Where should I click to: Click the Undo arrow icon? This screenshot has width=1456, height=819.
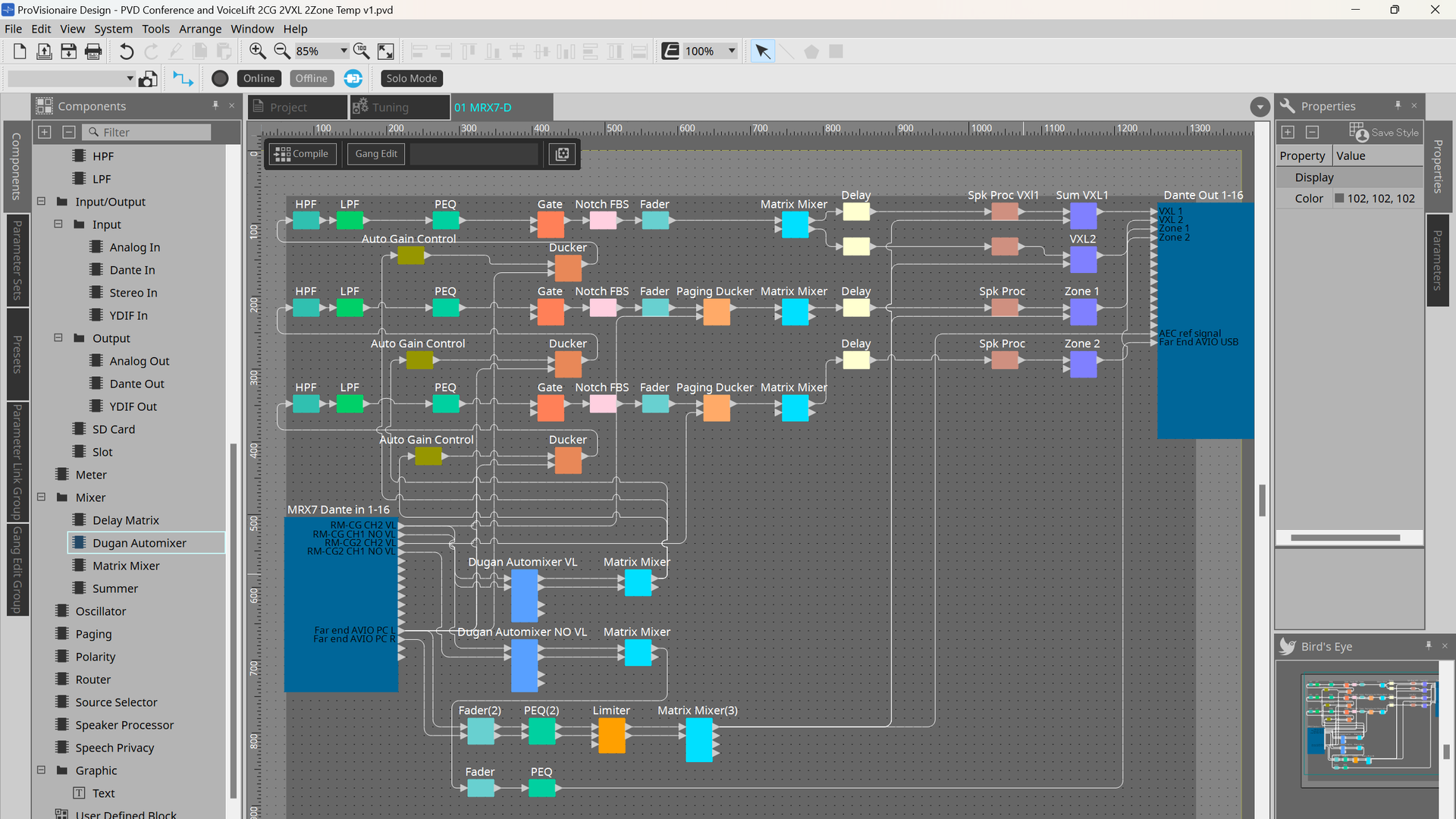pyautogui.click(x=127, y=51)
